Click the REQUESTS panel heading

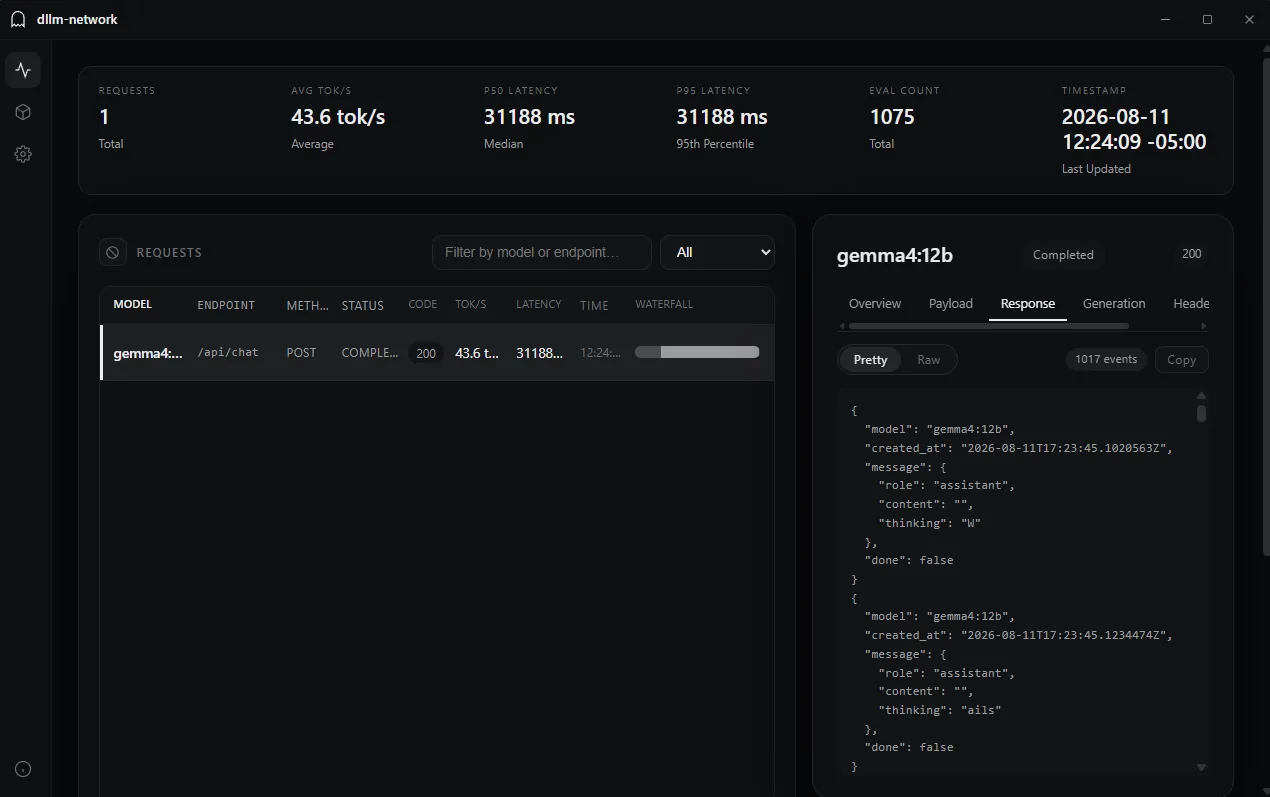tap(169, 253)
